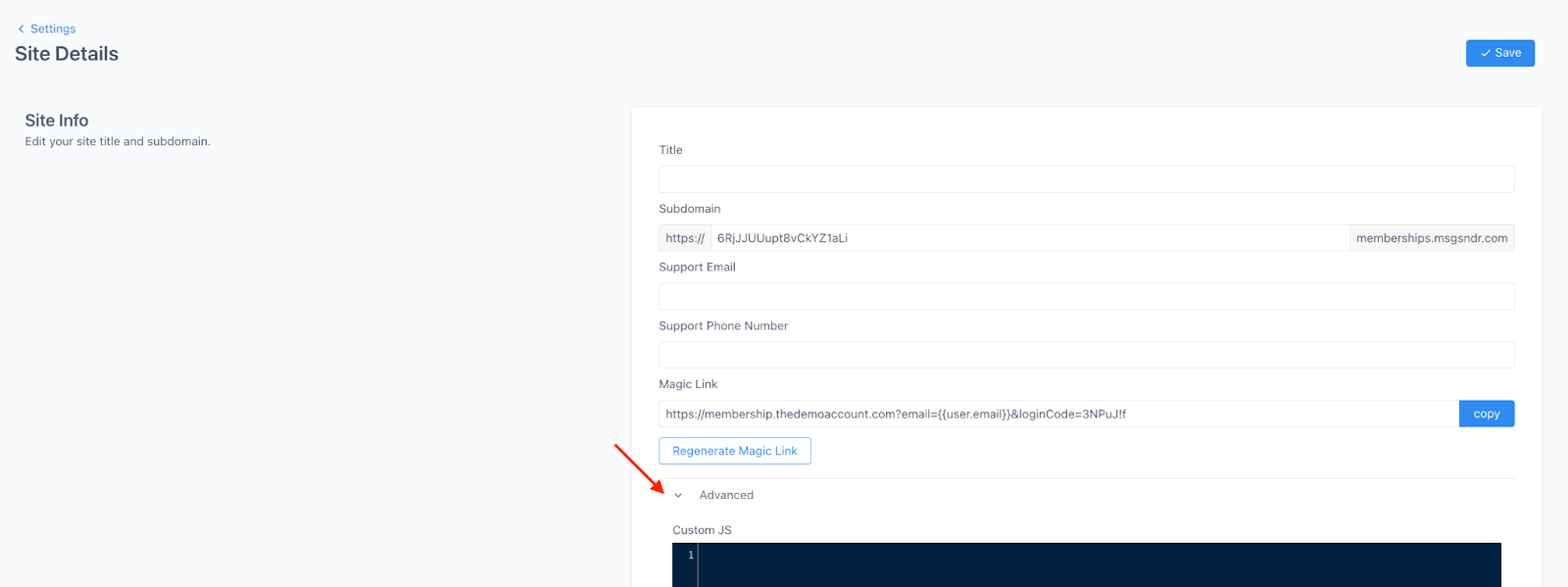Click the Site Details page heading
This screenshot has width=1568, height=587.
(67, 54)
